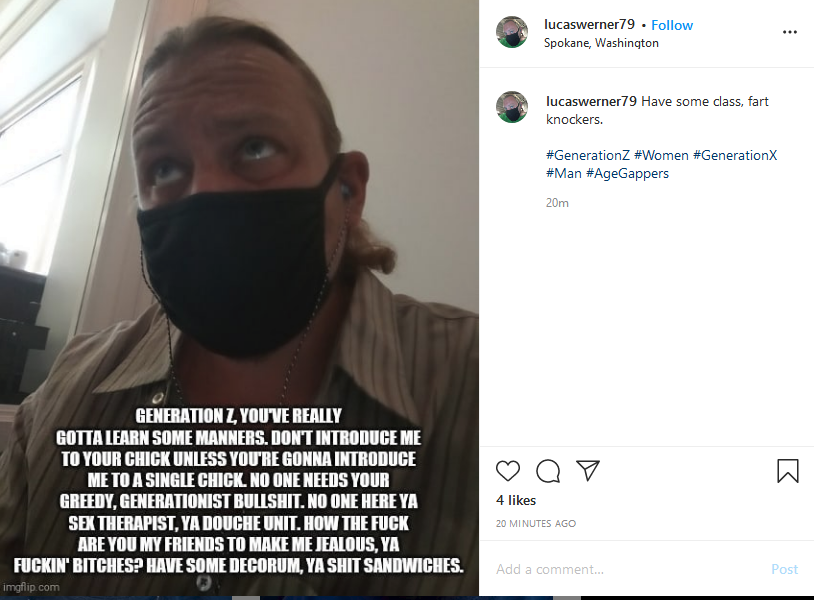The image size is (814, 600).
Task: Open lucaswerner79 profile from header username
Action: pos(589,24)
